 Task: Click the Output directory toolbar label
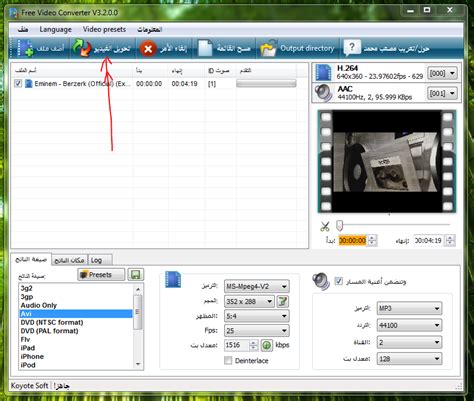[x=307, y=48]
